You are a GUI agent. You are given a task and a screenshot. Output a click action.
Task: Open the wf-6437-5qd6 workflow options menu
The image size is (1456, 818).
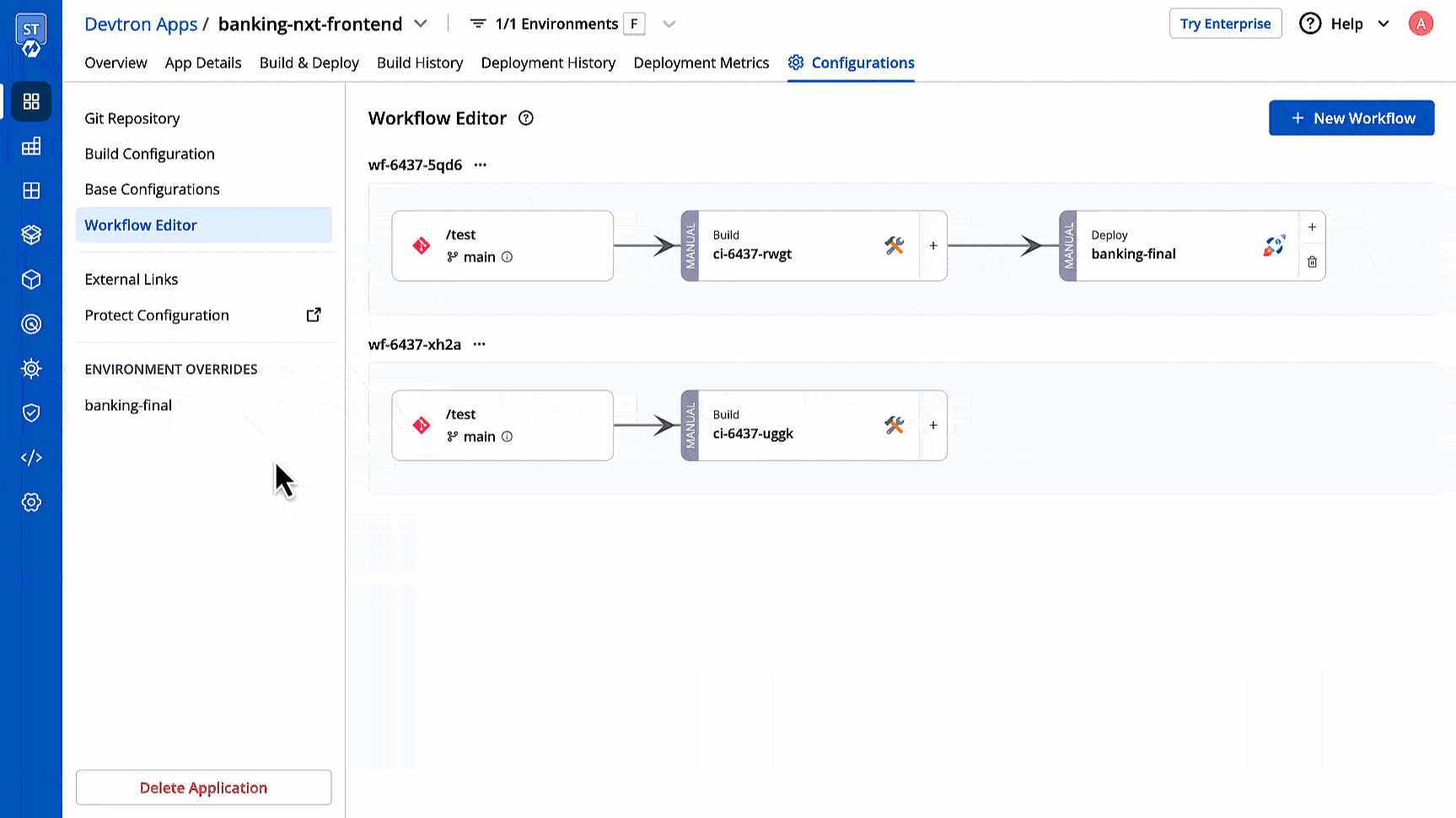pos(480,164)
